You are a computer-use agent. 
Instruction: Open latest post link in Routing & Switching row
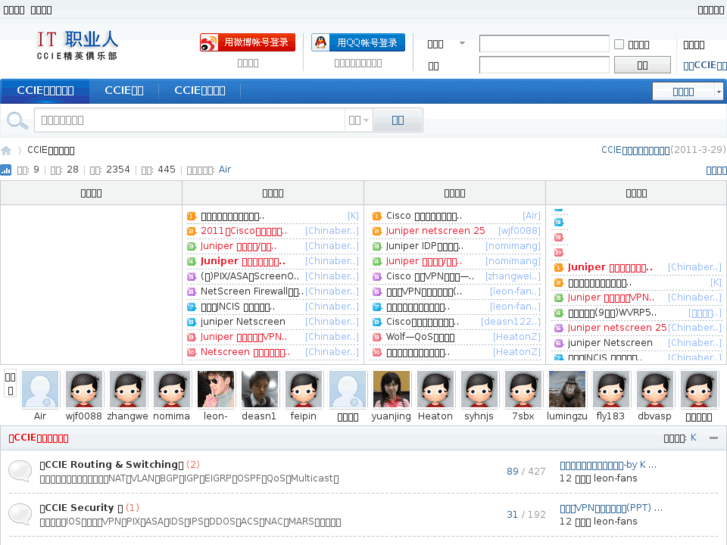tap(608, 465)
